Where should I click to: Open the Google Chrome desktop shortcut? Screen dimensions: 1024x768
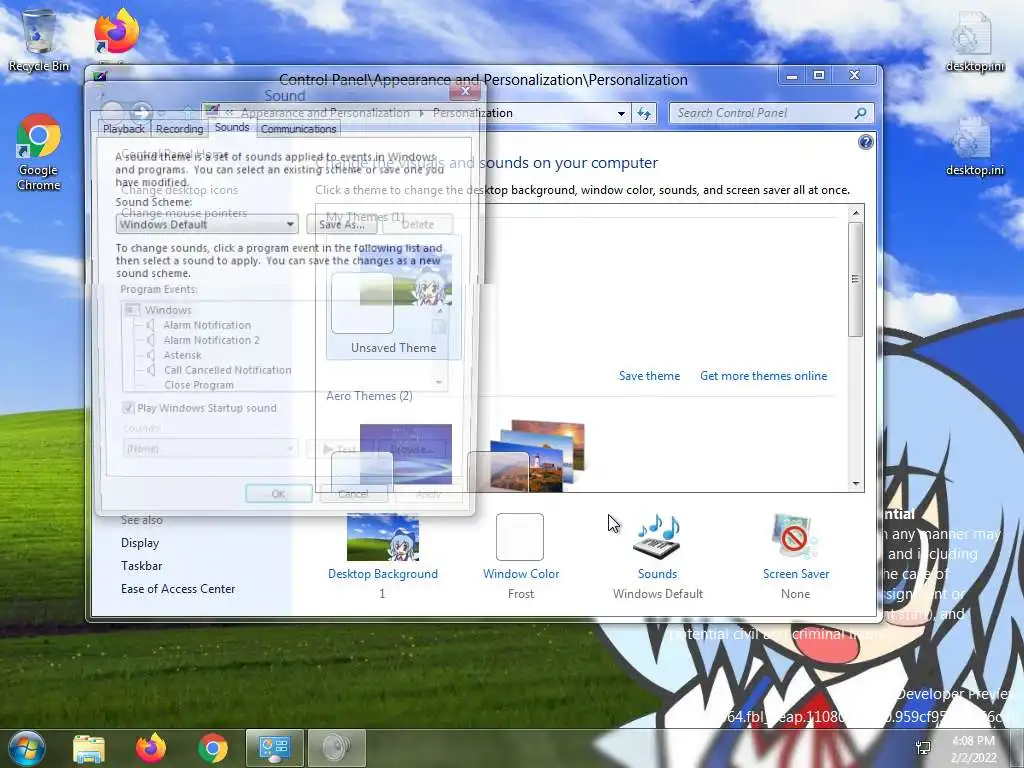coord(39,152)
